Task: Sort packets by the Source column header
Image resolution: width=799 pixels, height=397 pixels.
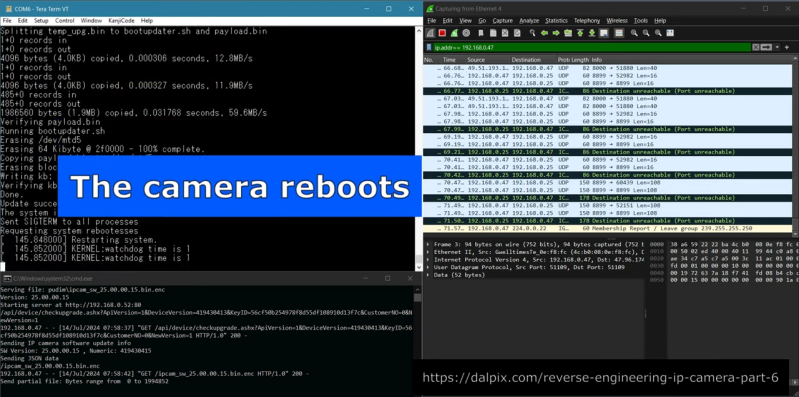Action: click(x=488, y=60)
